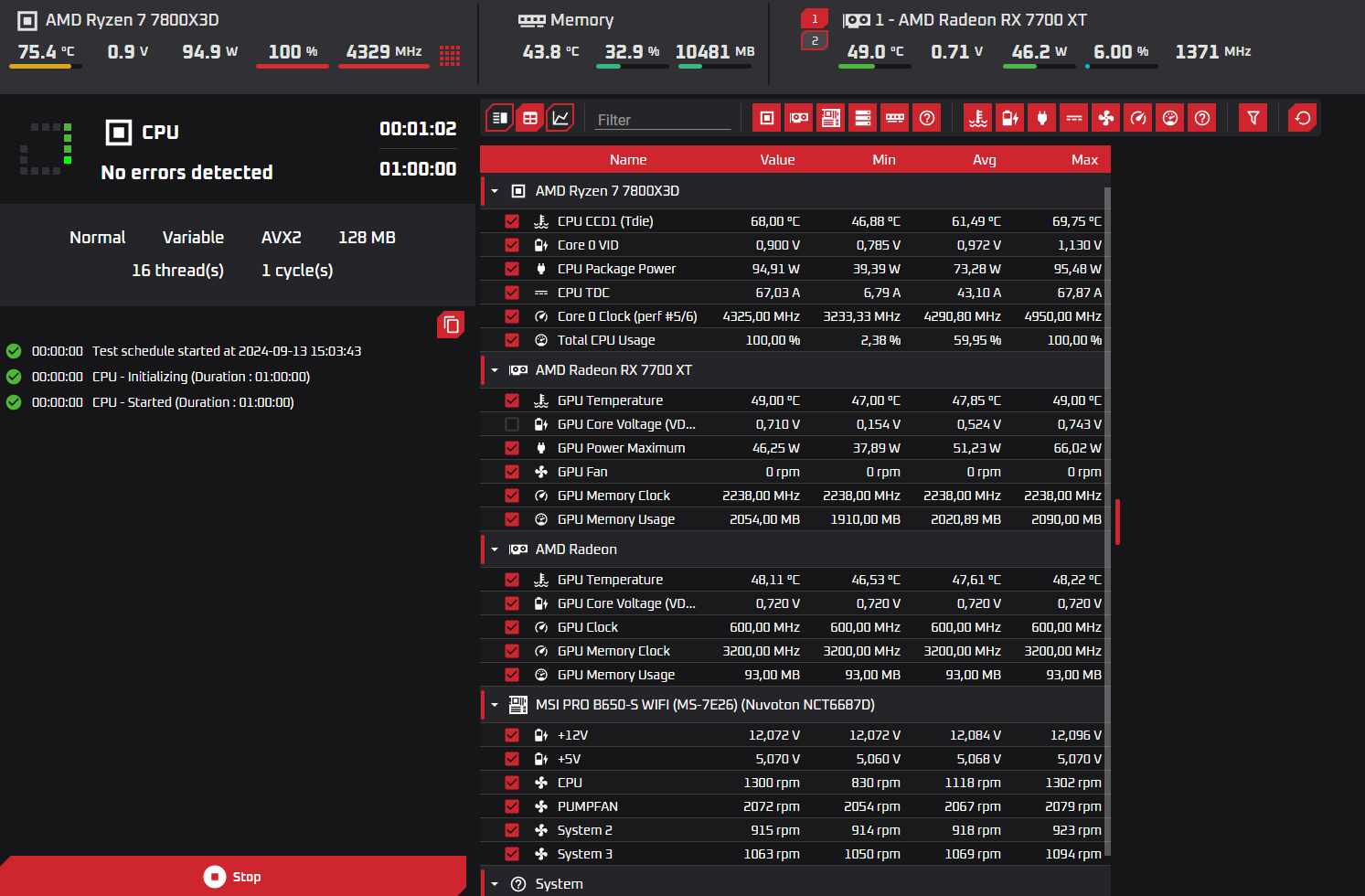Click the Avg column header
Screen dimensions: 1365x896
point(985,160)
